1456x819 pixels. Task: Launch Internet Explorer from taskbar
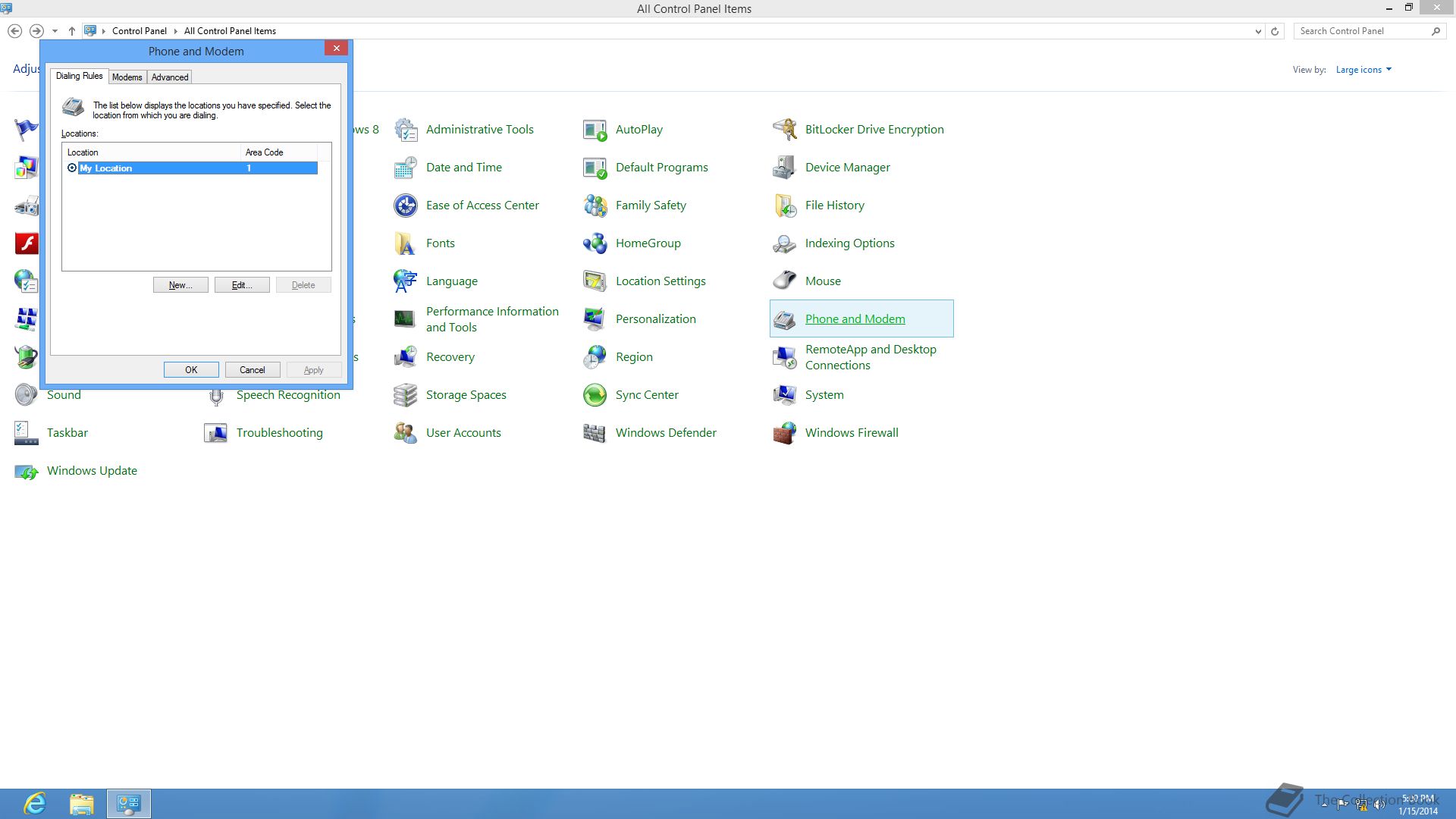pyautogui.click(x=35, y=804)
